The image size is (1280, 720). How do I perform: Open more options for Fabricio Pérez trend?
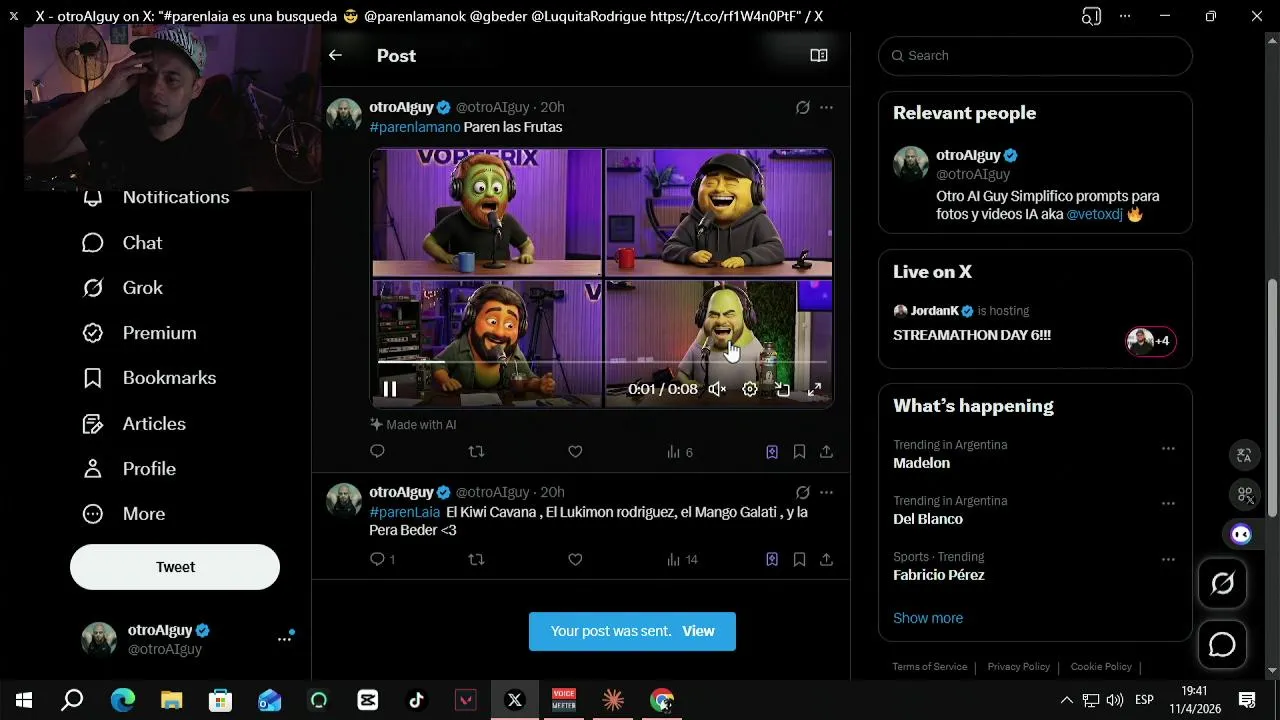tap(1168, 560)
